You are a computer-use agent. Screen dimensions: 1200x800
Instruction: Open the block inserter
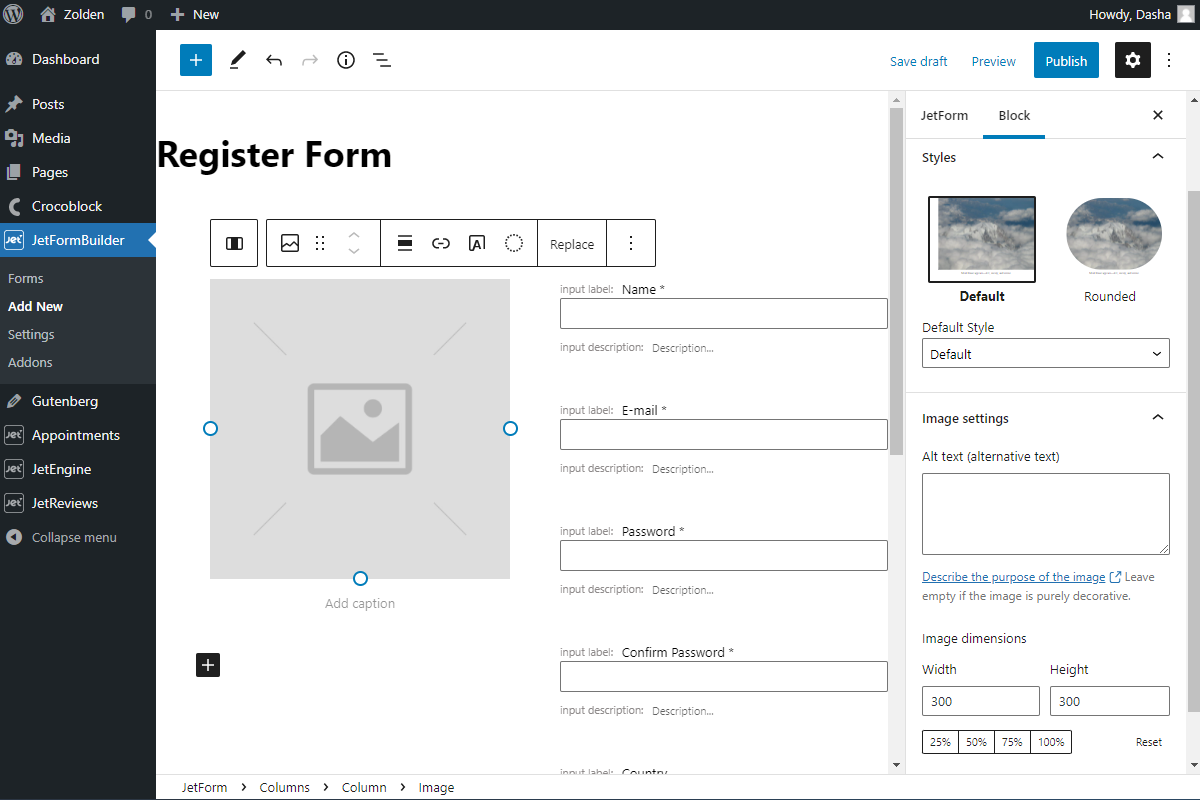point(195,60)
